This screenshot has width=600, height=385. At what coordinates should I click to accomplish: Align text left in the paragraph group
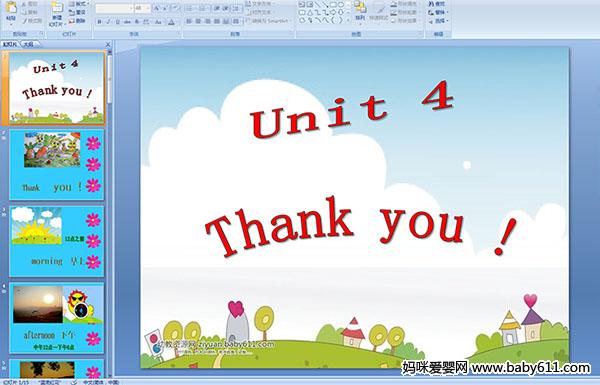(x=189, y=21)
